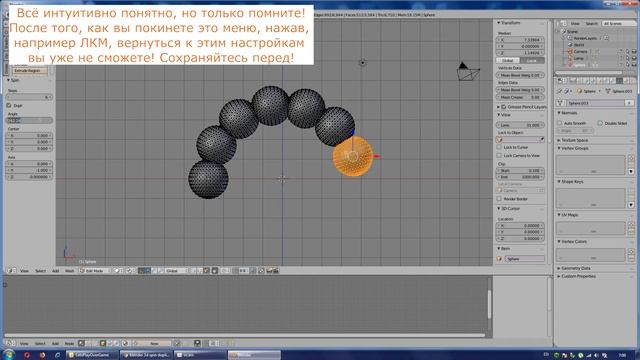Click the Spin Center X field

click(29, 136)
